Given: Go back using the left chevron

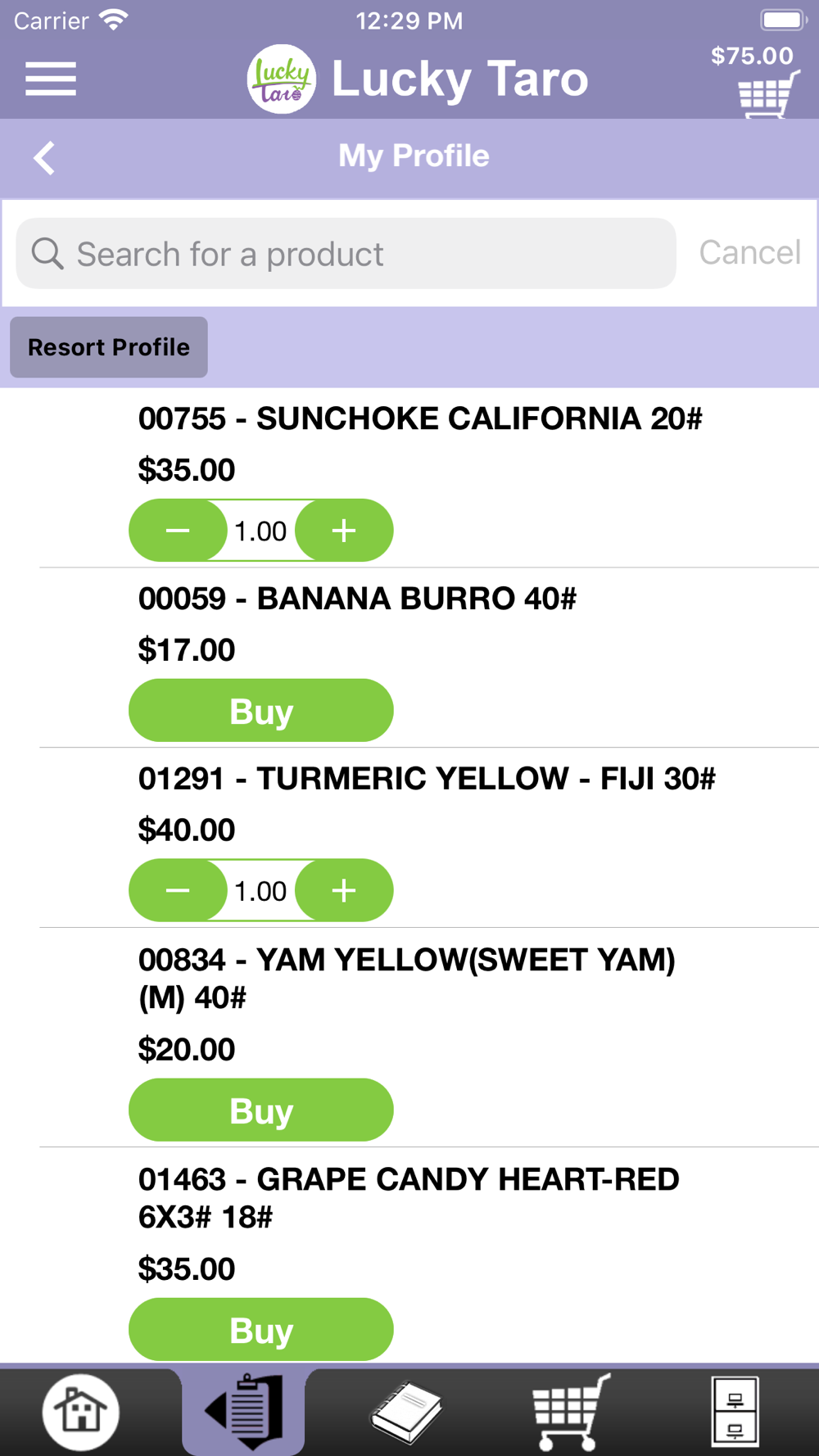Looking at the screenshot, I should pos(45,157).
